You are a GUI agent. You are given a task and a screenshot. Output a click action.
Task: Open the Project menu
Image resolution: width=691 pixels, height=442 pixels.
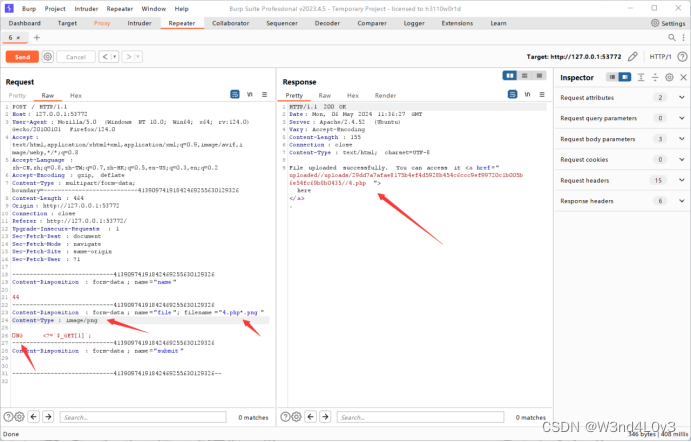[55, 8]
